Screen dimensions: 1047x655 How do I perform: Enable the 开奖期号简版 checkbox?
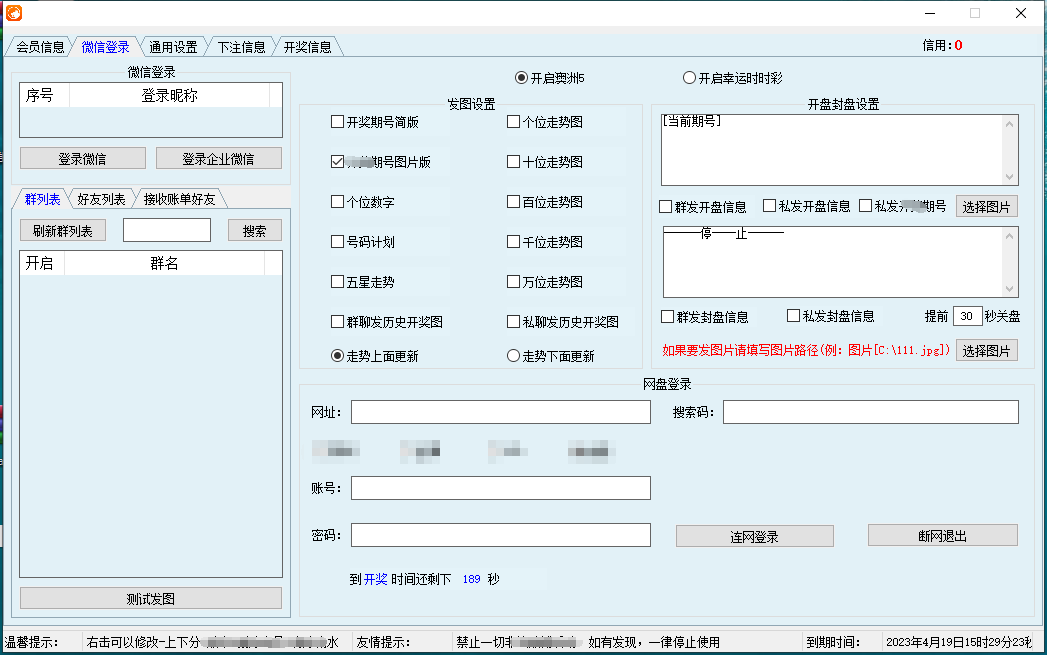(338, 122)
